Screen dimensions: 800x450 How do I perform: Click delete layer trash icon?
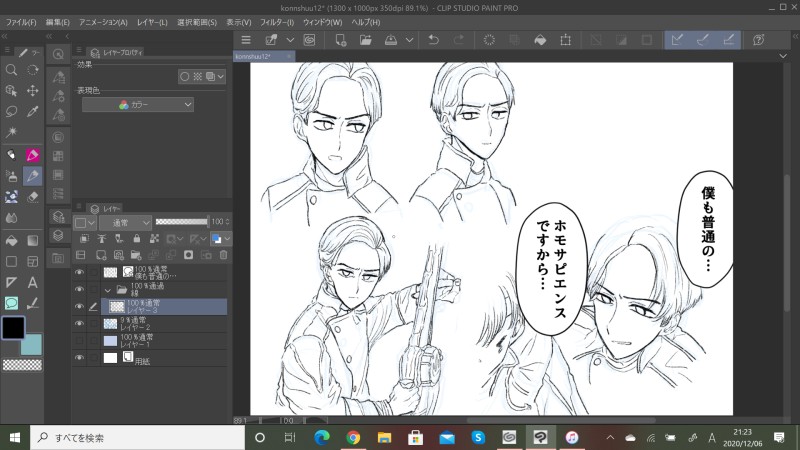click(x=223, y=255)
